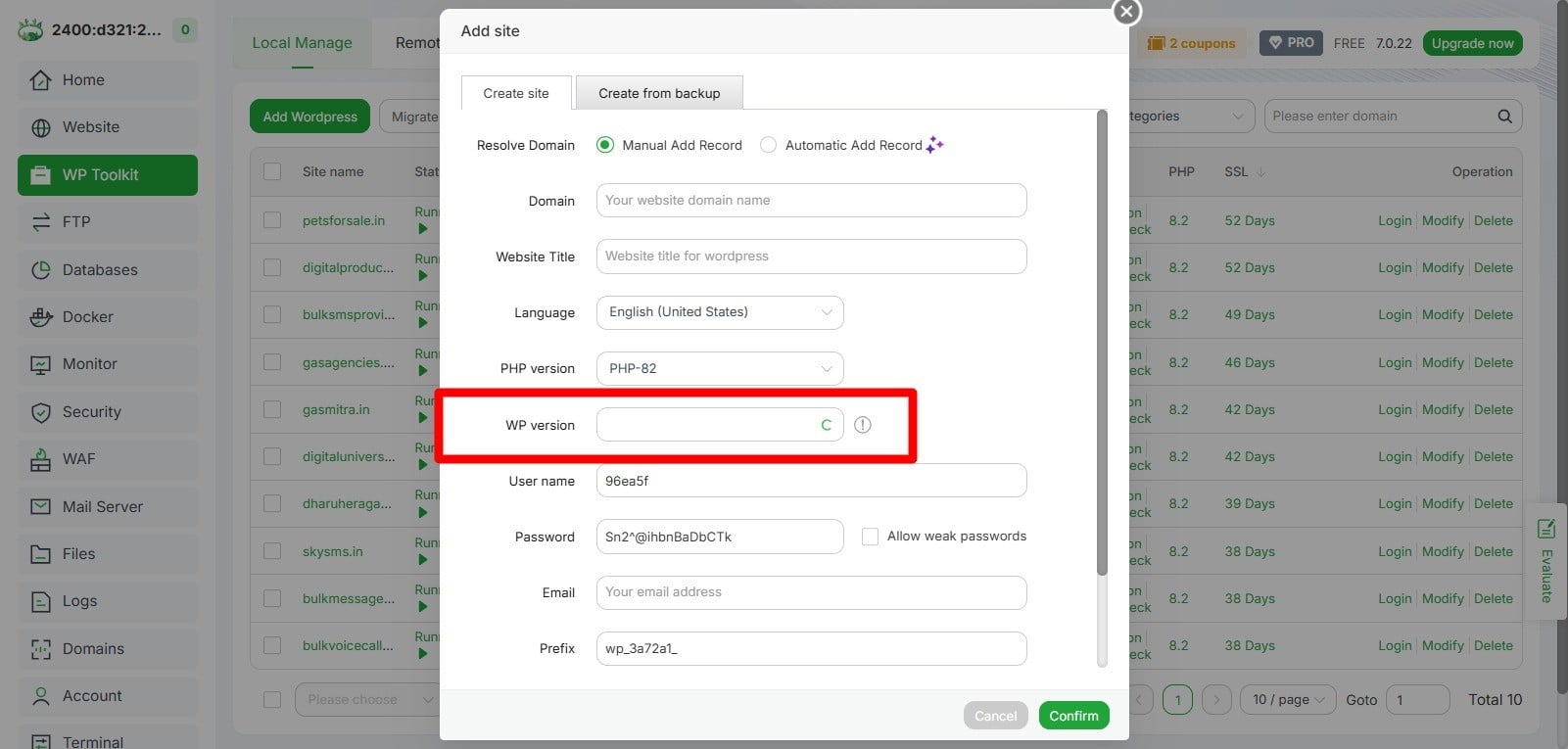Open the Mail Server envelope icon

click(40, 507)
